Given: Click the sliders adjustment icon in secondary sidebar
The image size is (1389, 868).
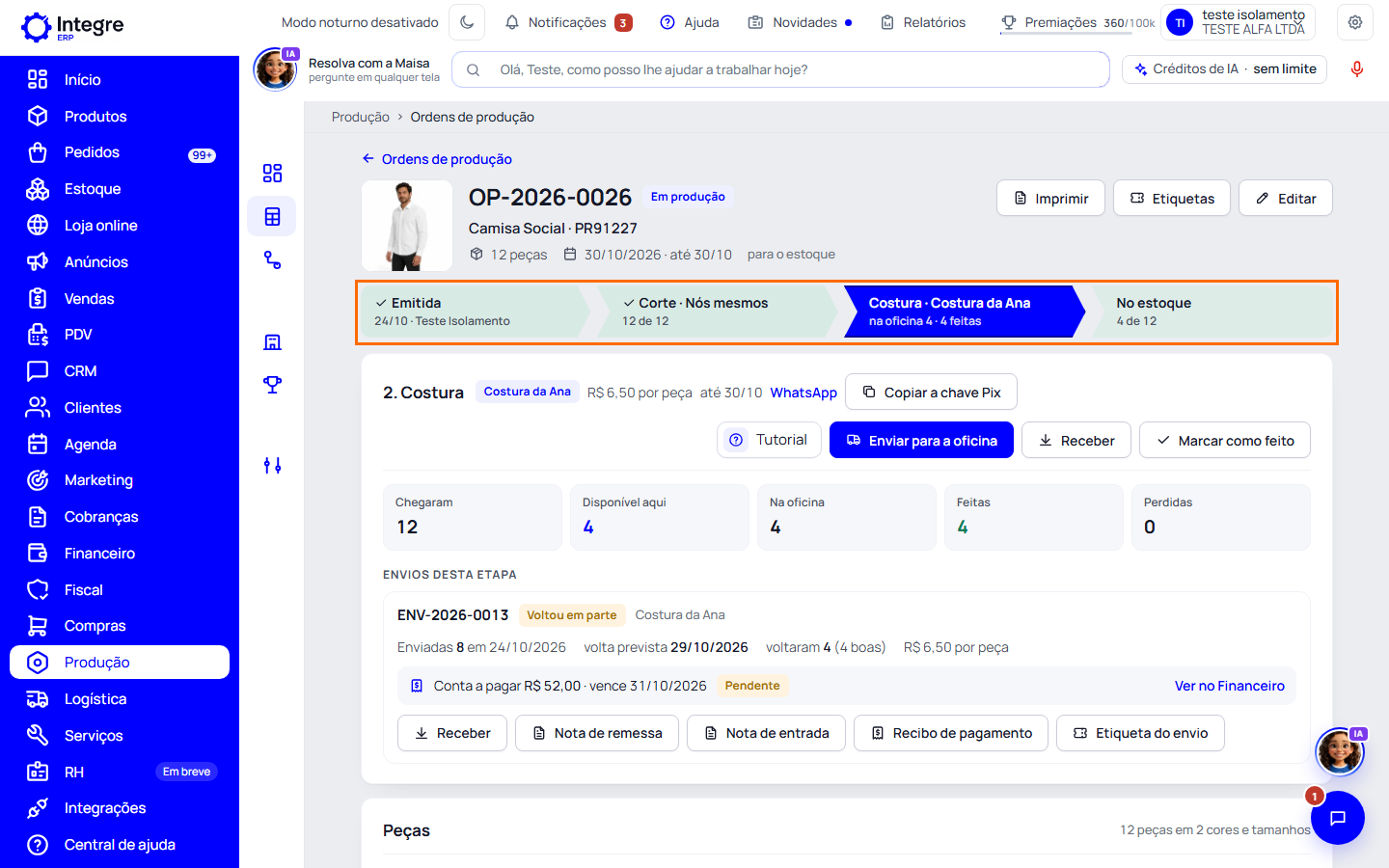Looking at the screenshot, I should pyautogui.click(x=272, y=466).
